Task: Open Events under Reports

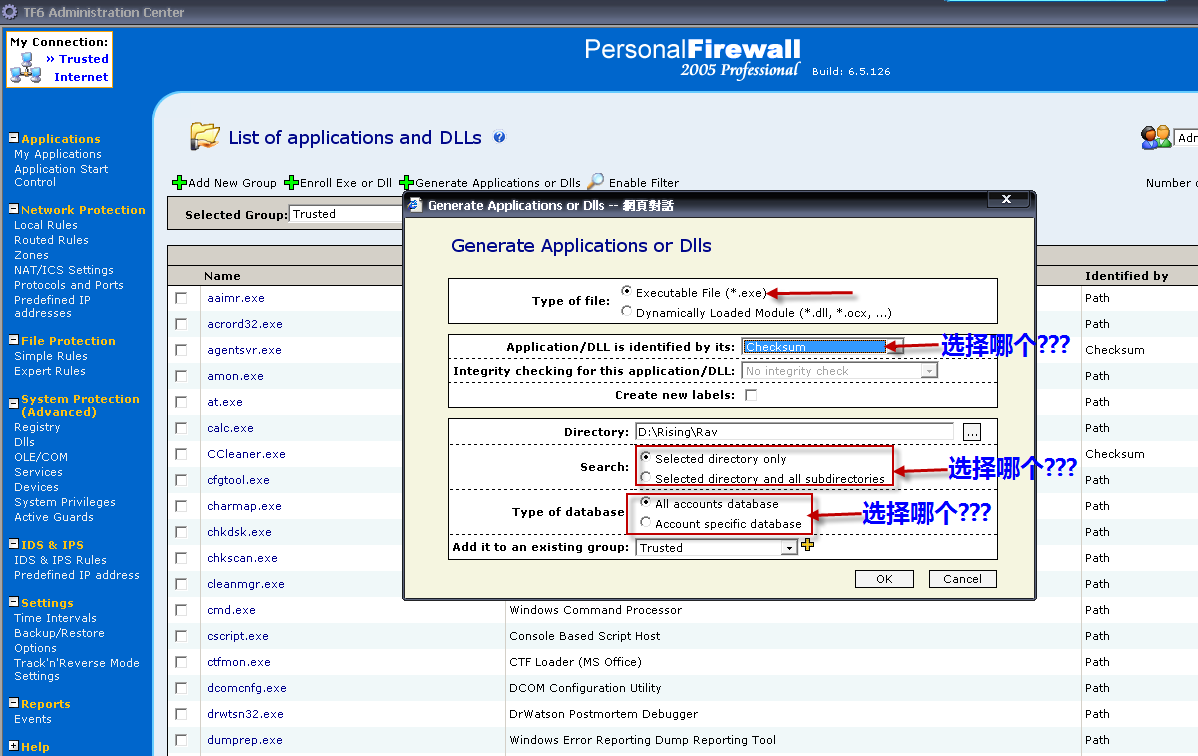Action: tap(33, 719)
